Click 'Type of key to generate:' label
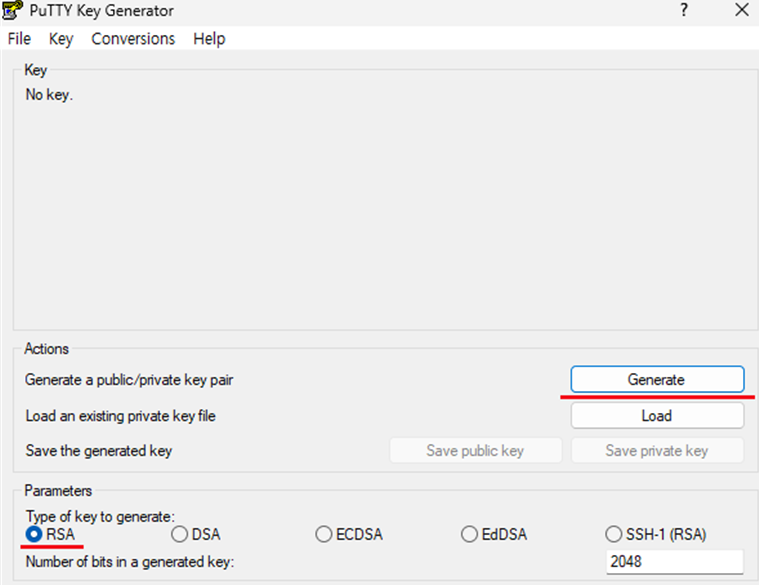Image resolution: width=759 pixels, height=585 pixels. 100,516
